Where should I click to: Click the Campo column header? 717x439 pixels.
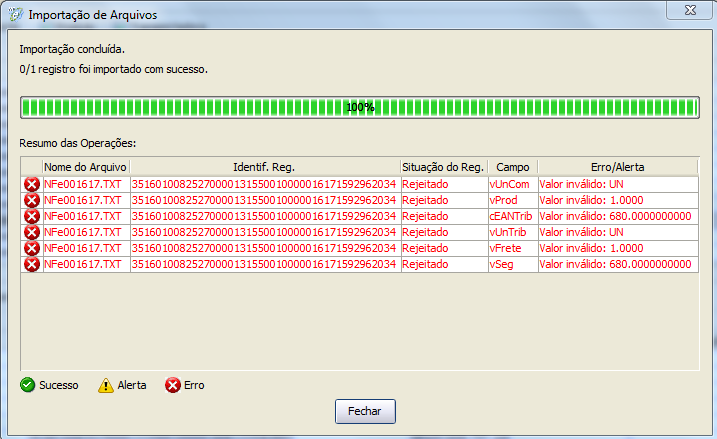[513, 167]
